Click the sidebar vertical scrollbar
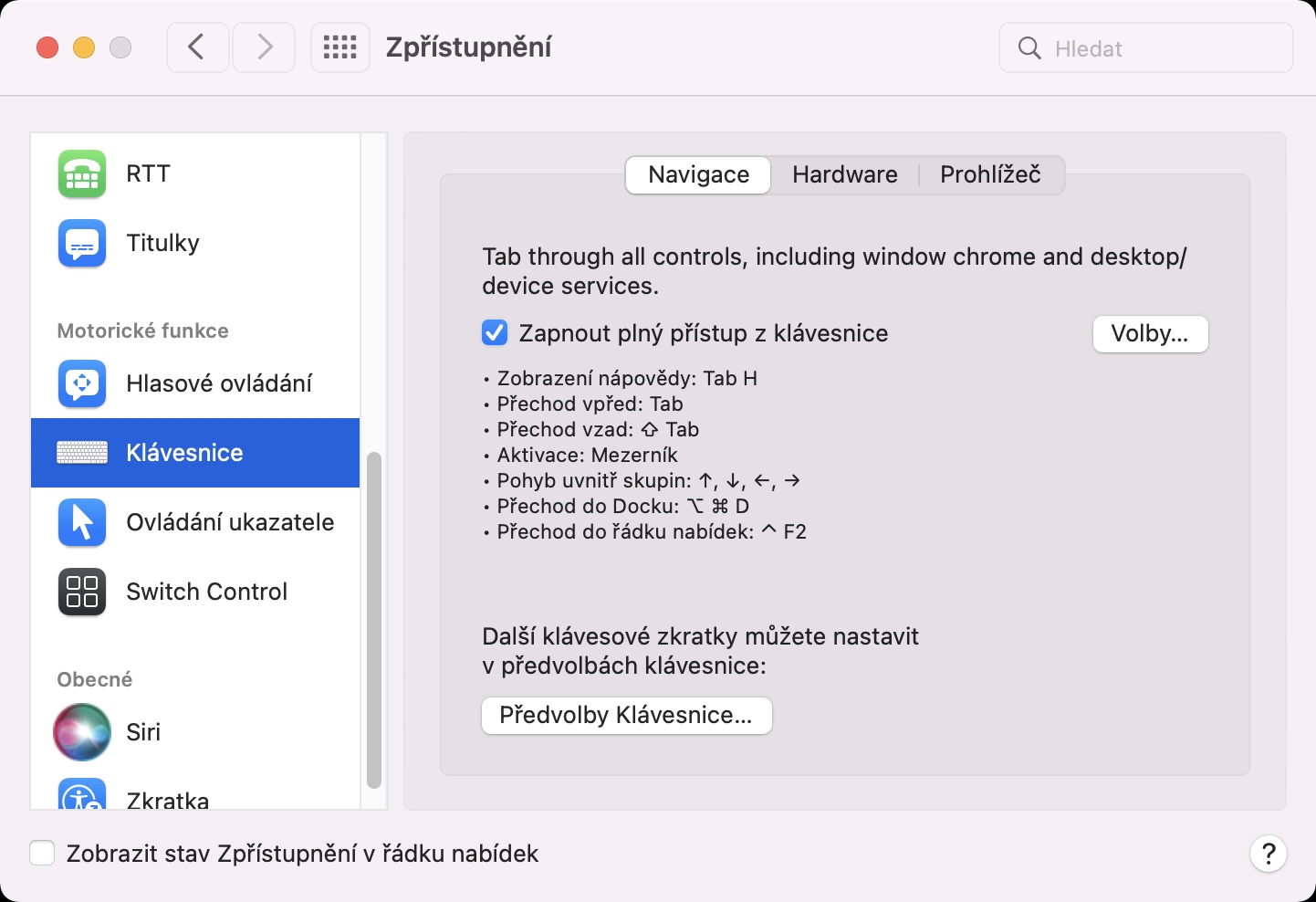Screen dimensions: 1316x902 pos(373,619)
